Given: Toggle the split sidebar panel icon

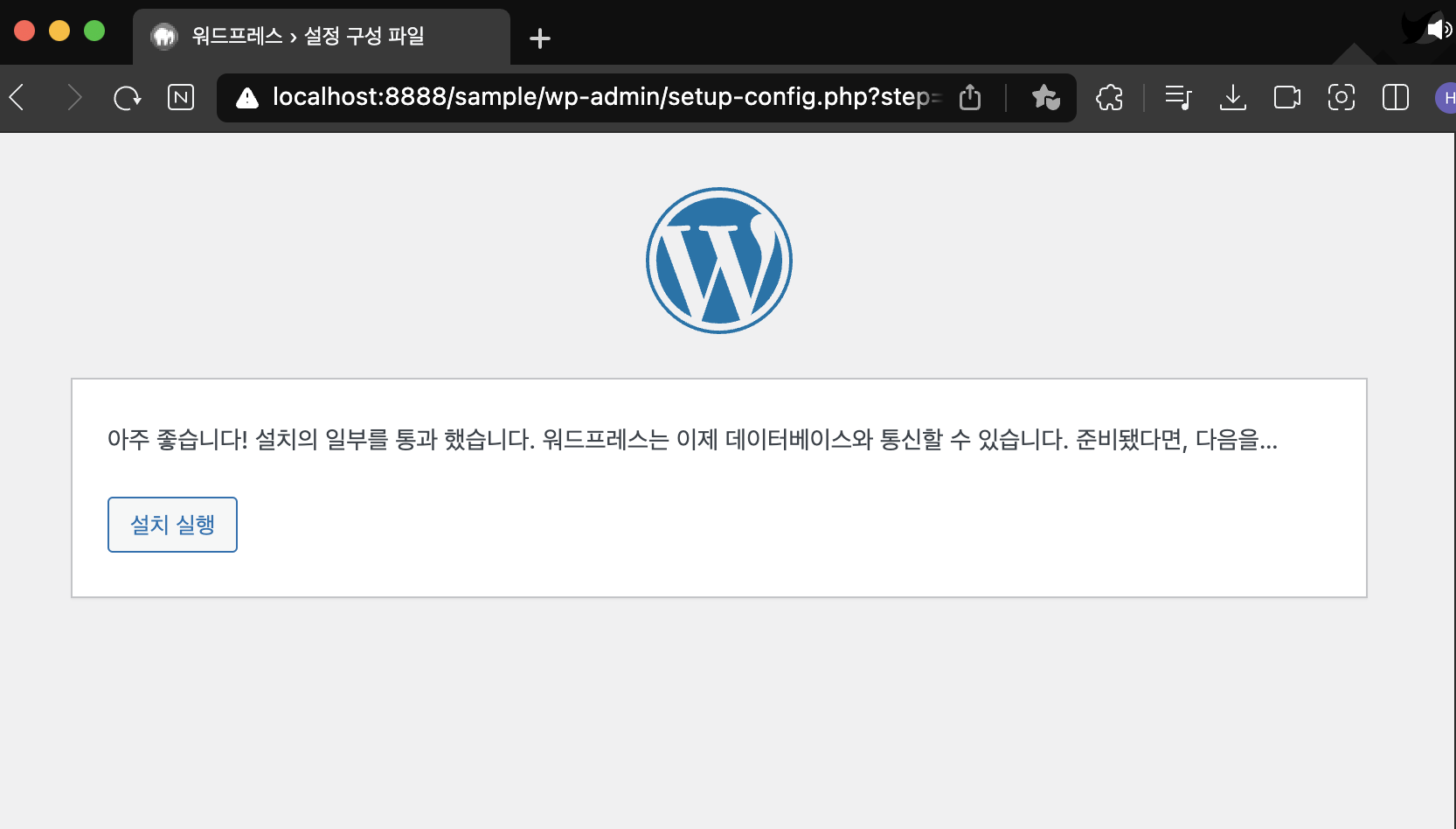Looking at the screenshot, I should click(x=1396, y=97).
